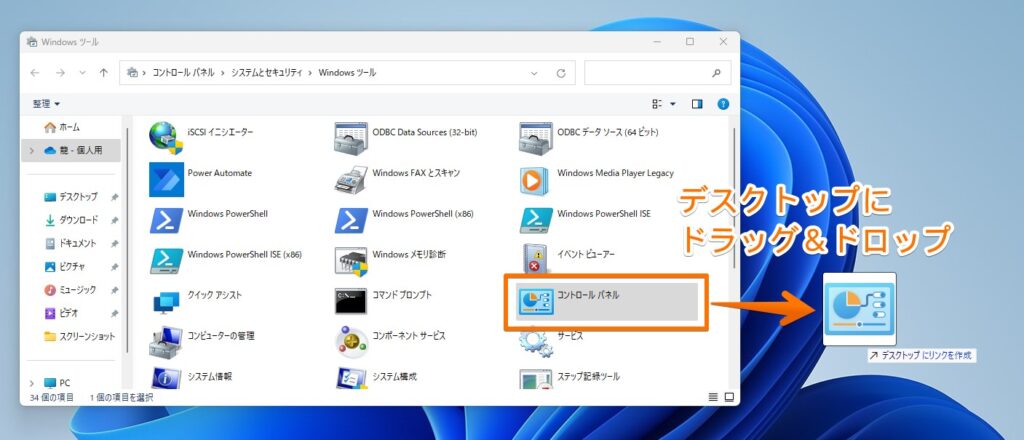Select ドキュメント in navigation pane
Viewport: 1024px width, 440px height.
coord(71,243)
